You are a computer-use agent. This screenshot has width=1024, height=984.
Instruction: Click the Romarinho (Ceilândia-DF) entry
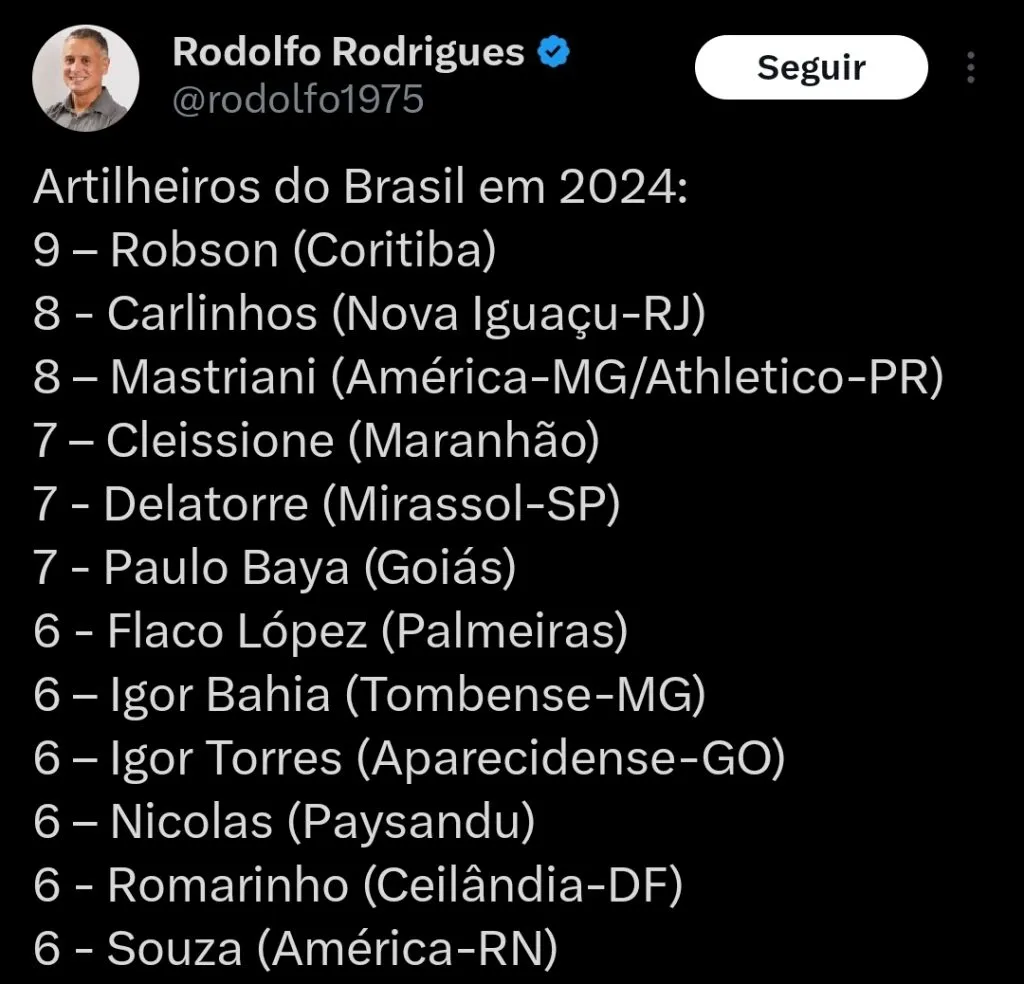[358, 884]
